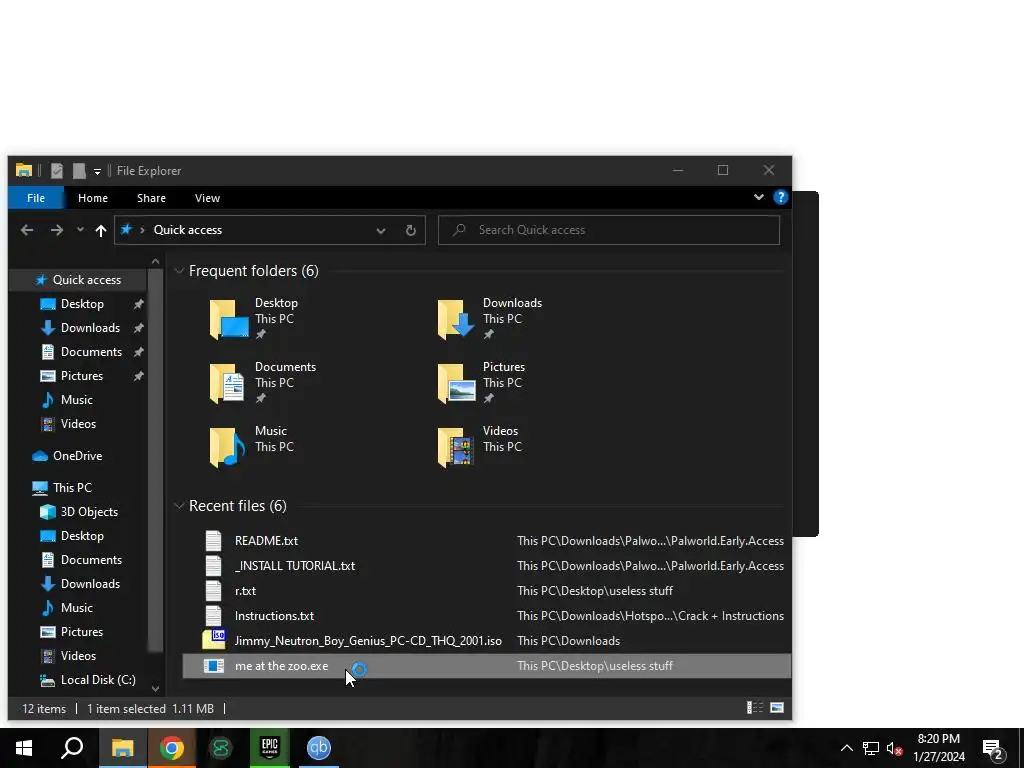Select Quick access in navigation pane
This screenshot has height=768, width=1024.
click(x=78, y=280)
